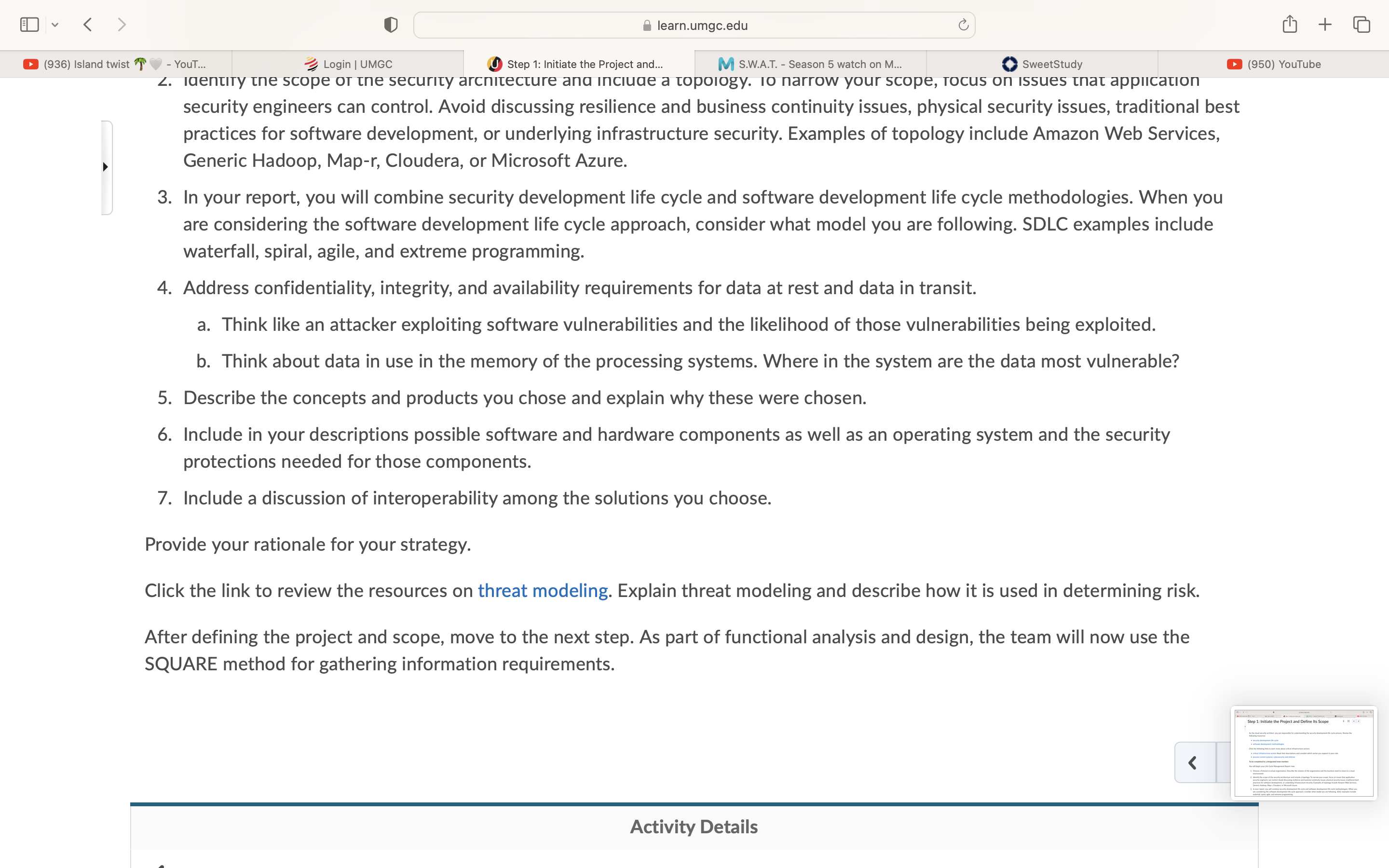This screenshot has width=1389, height=868.
Task: Open the threat modeling link
Action: [543, 591]
